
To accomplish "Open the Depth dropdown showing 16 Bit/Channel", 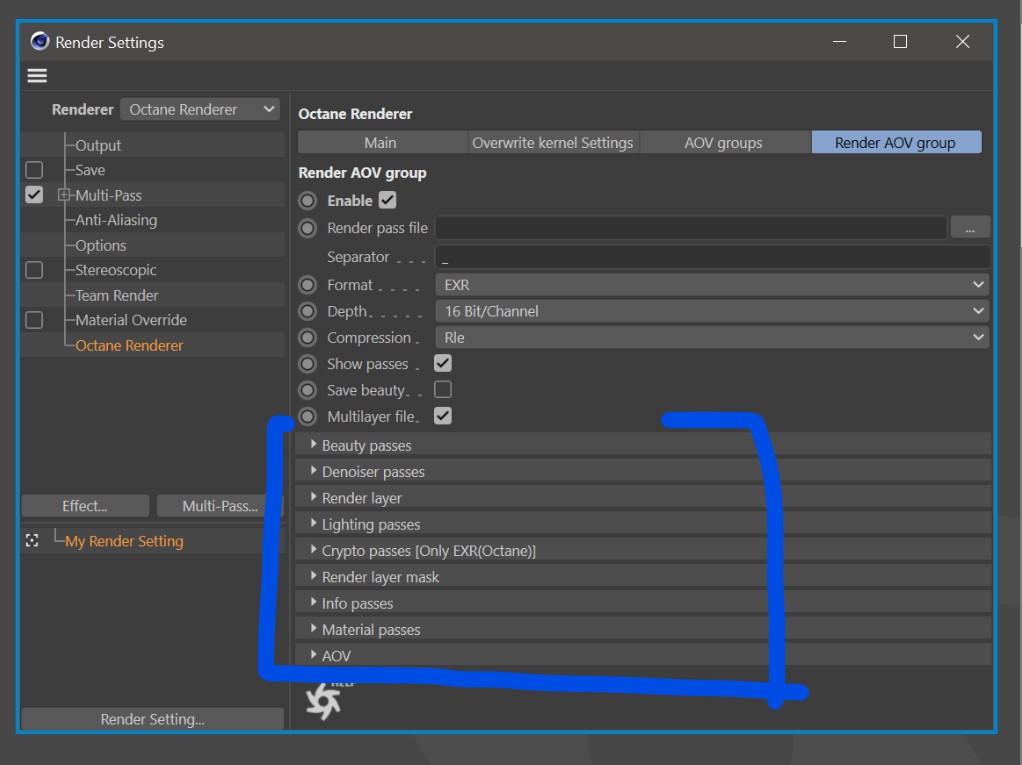I will (712, 311).
